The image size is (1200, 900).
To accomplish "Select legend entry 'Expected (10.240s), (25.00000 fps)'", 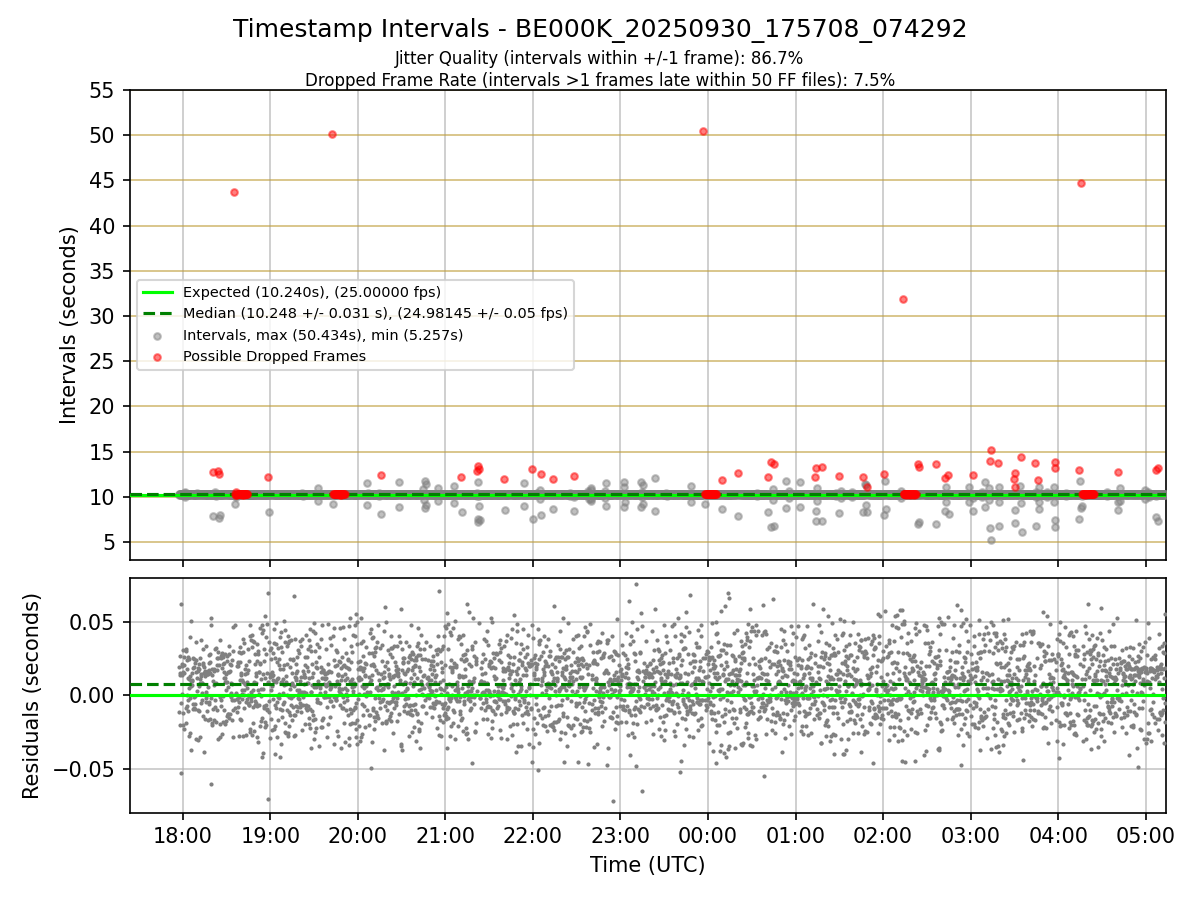I will 312,292.
